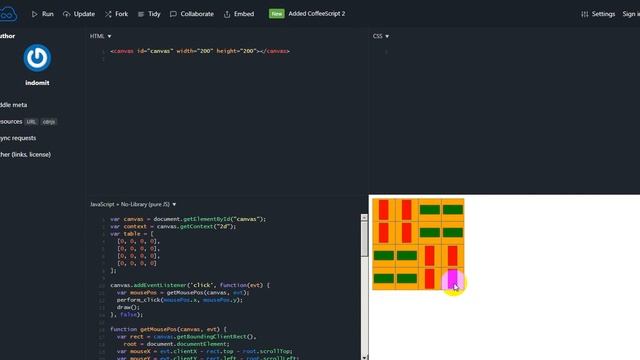Click the bottom-left green canvas cell
The image size is (640, 360).
coord(384,279)
